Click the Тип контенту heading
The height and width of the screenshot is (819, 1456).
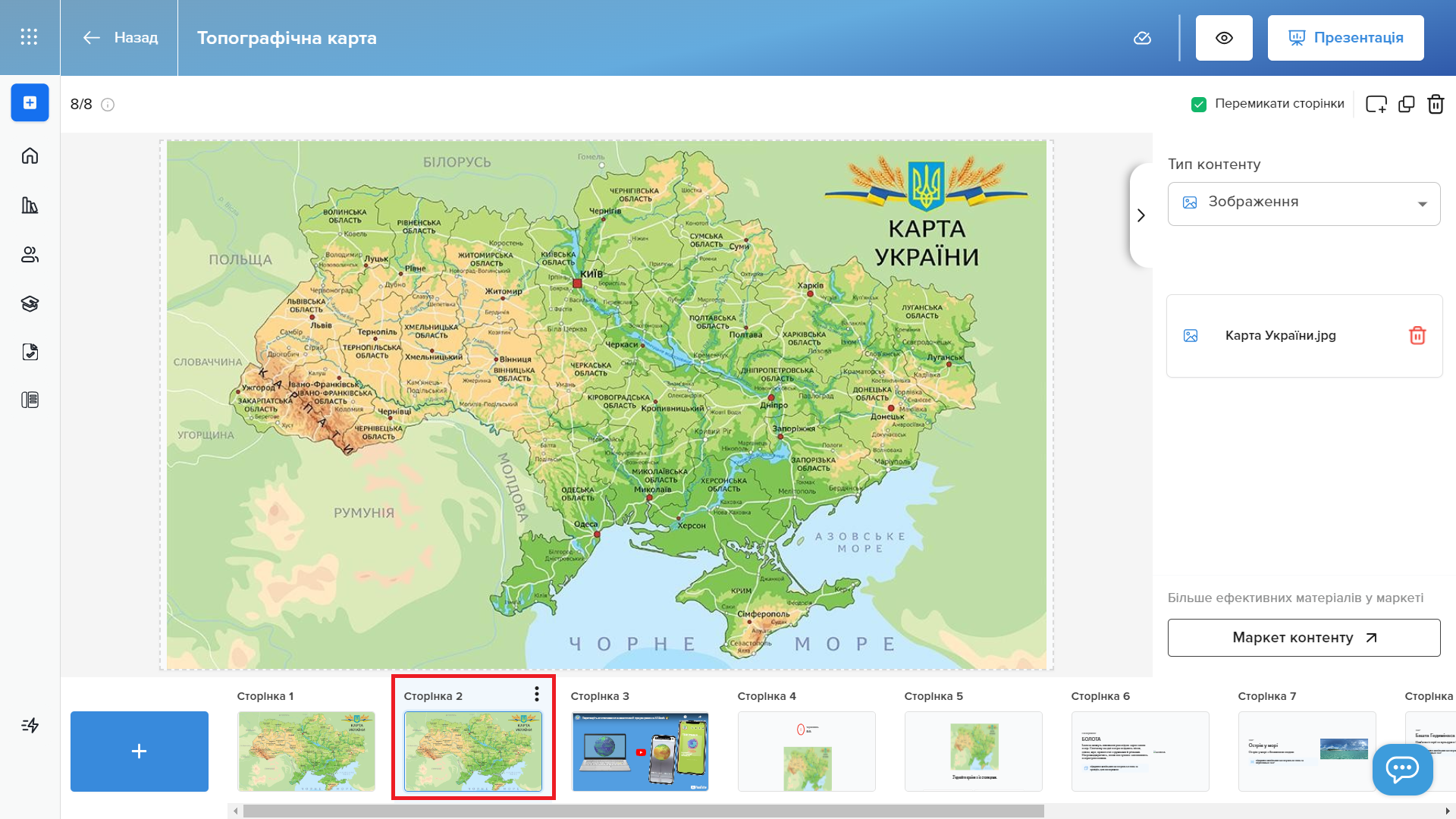(x=1214, y=165)
